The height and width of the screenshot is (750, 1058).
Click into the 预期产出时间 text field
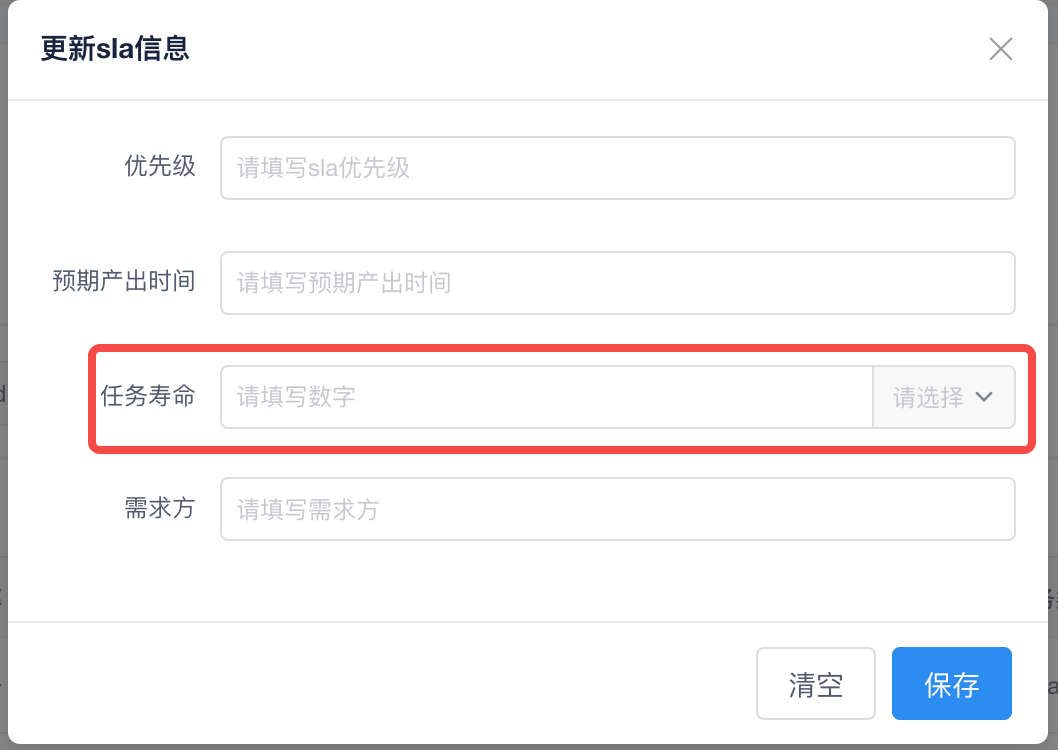pos(617,283)
